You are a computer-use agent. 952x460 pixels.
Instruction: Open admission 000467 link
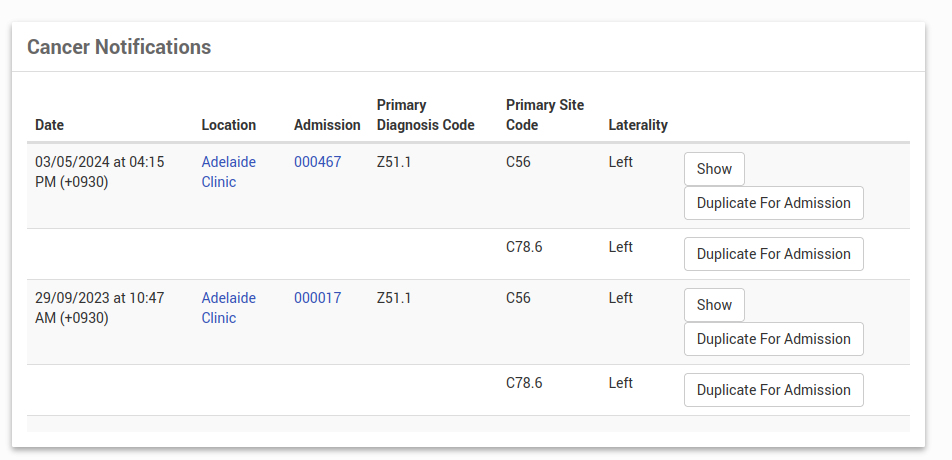317,162
